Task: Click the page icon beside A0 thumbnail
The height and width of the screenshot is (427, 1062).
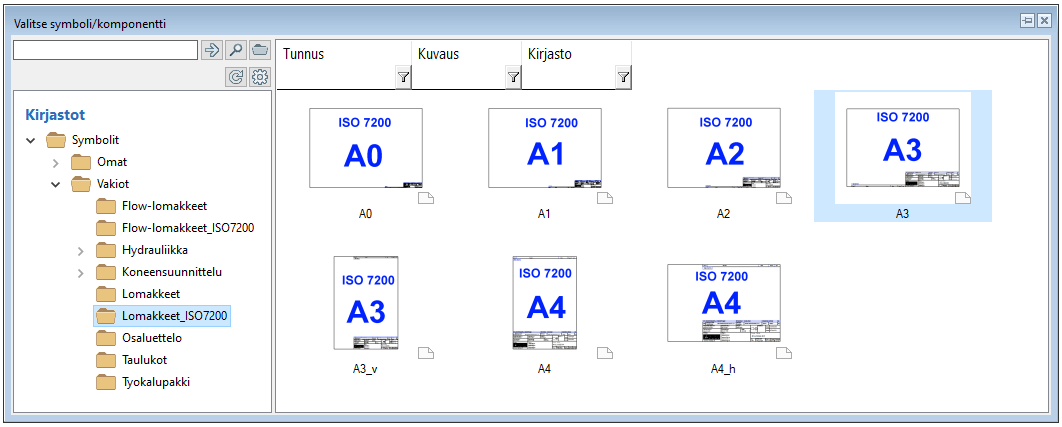Action: [425, 198]
